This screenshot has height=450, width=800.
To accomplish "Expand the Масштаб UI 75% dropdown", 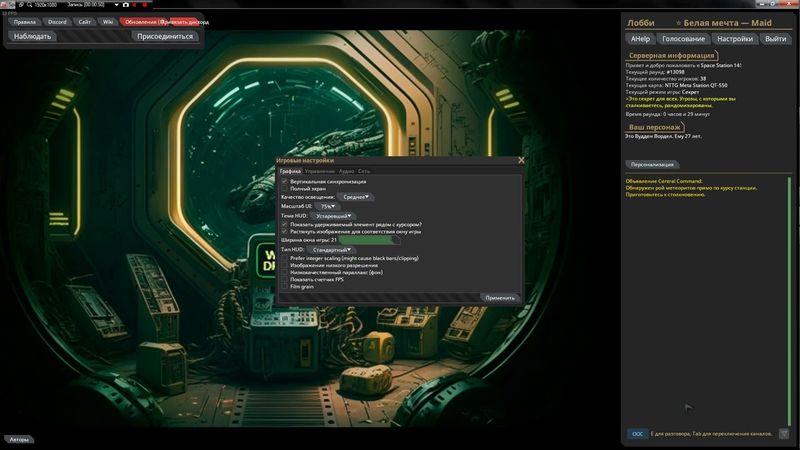I will pyautogui.click(x=328, y=206).
